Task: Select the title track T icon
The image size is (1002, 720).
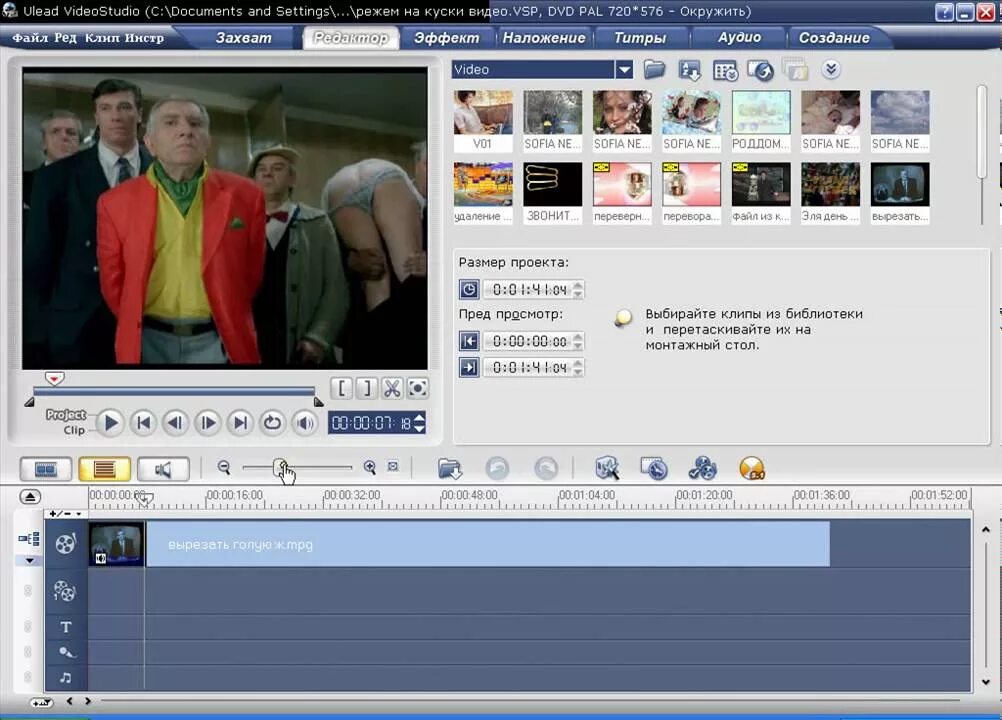Action: point(66,627)
